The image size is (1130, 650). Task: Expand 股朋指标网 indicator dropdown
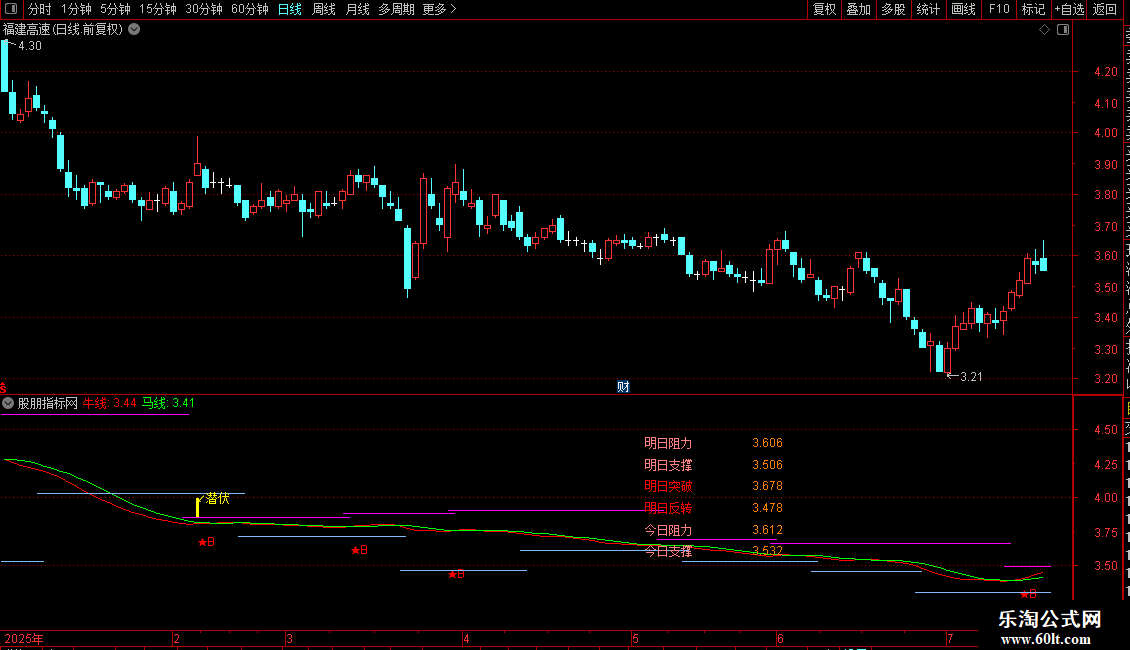coord(8,404)
